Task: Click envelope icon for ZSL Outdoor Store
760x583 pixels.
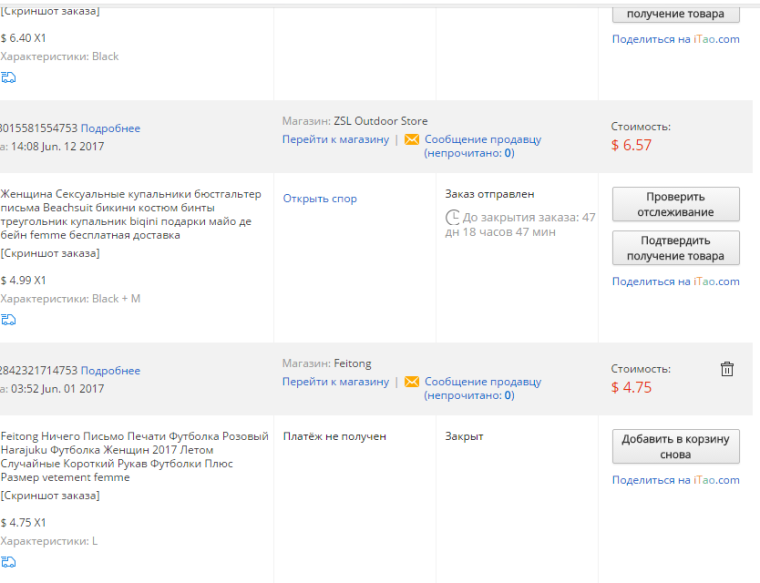Action: click(412, 140)
